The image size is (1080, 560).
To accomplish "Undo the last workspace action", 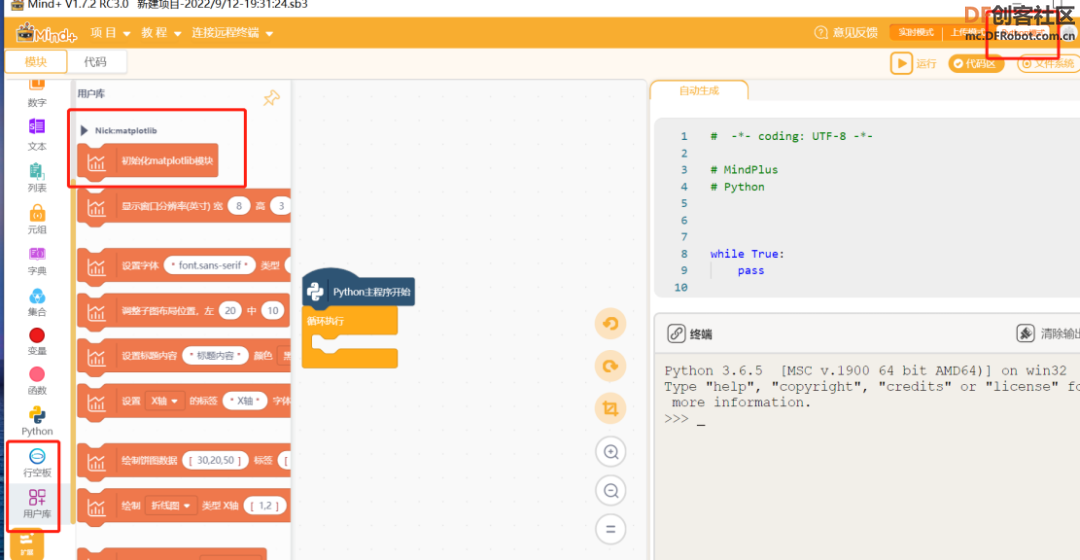I will click(x=610, y=324).
